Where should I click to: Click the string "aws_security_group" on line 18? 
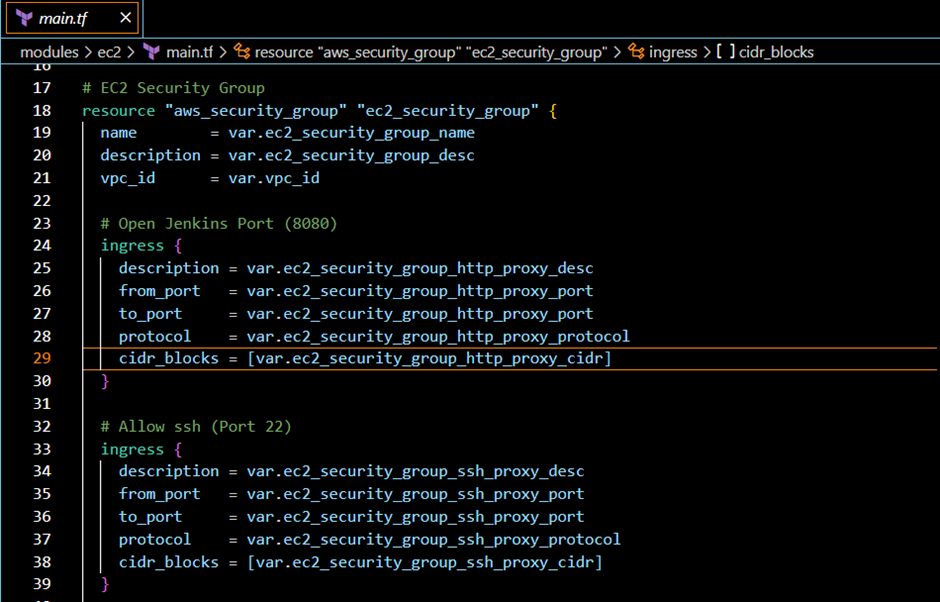coord(255,111)
